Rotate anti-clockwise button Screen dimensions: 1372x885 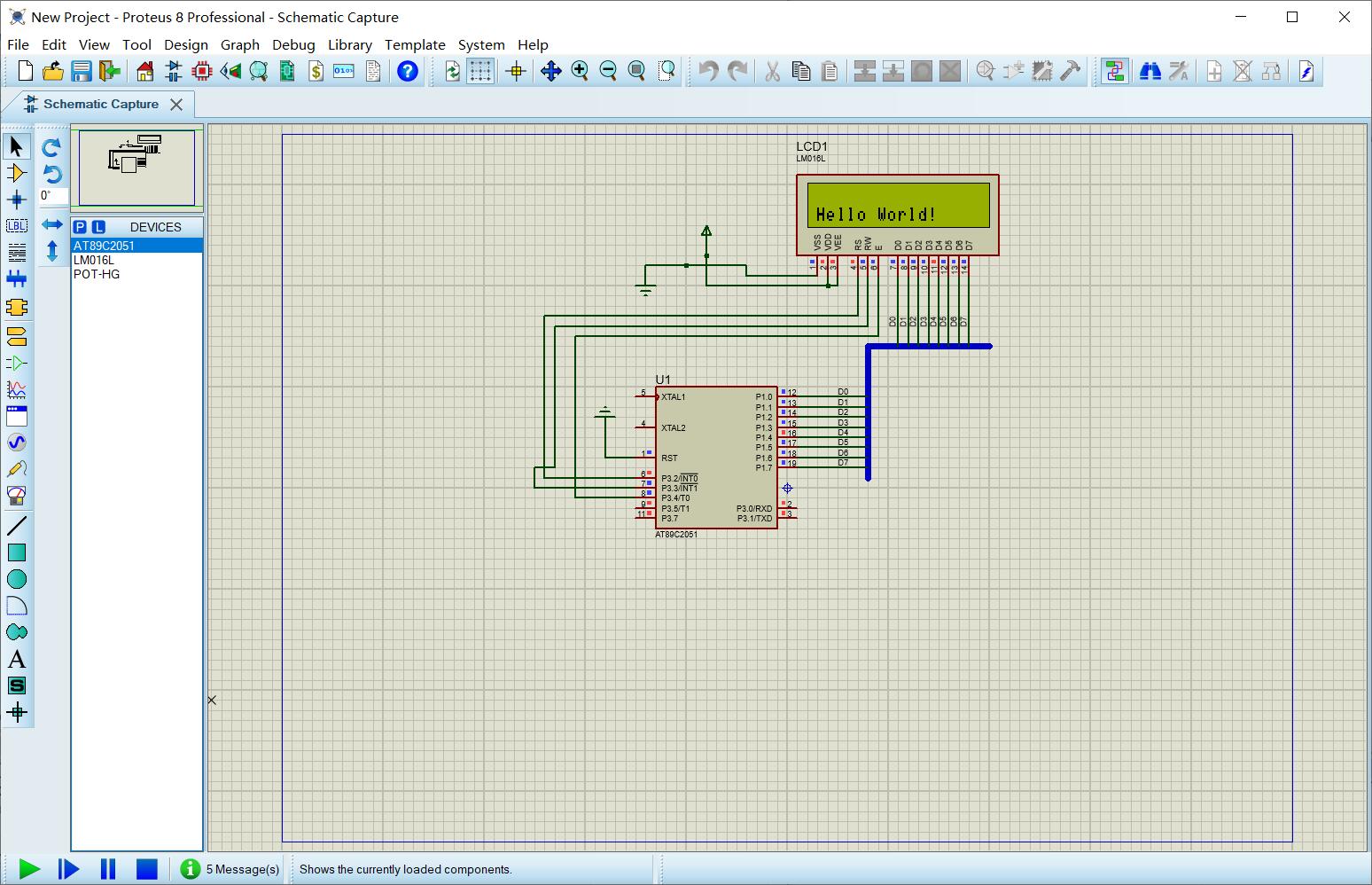click(51, 174)
